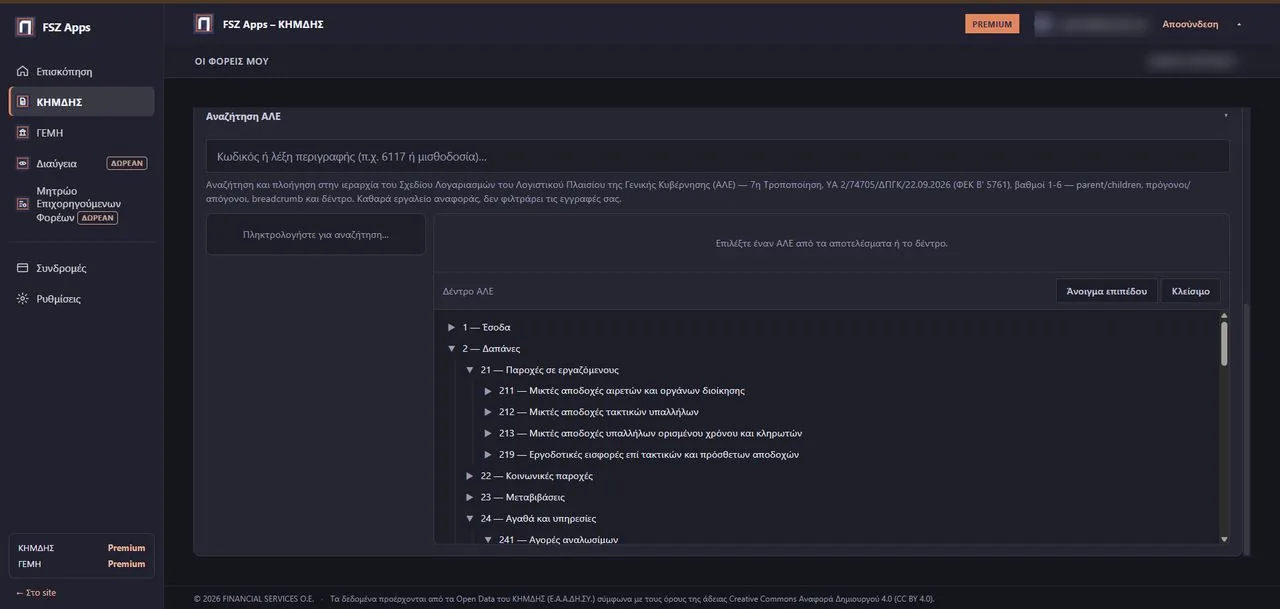Open Διαύγεια via its eye icon
This screenshot has width=1280, height=609.
click(x=23, y=163)
